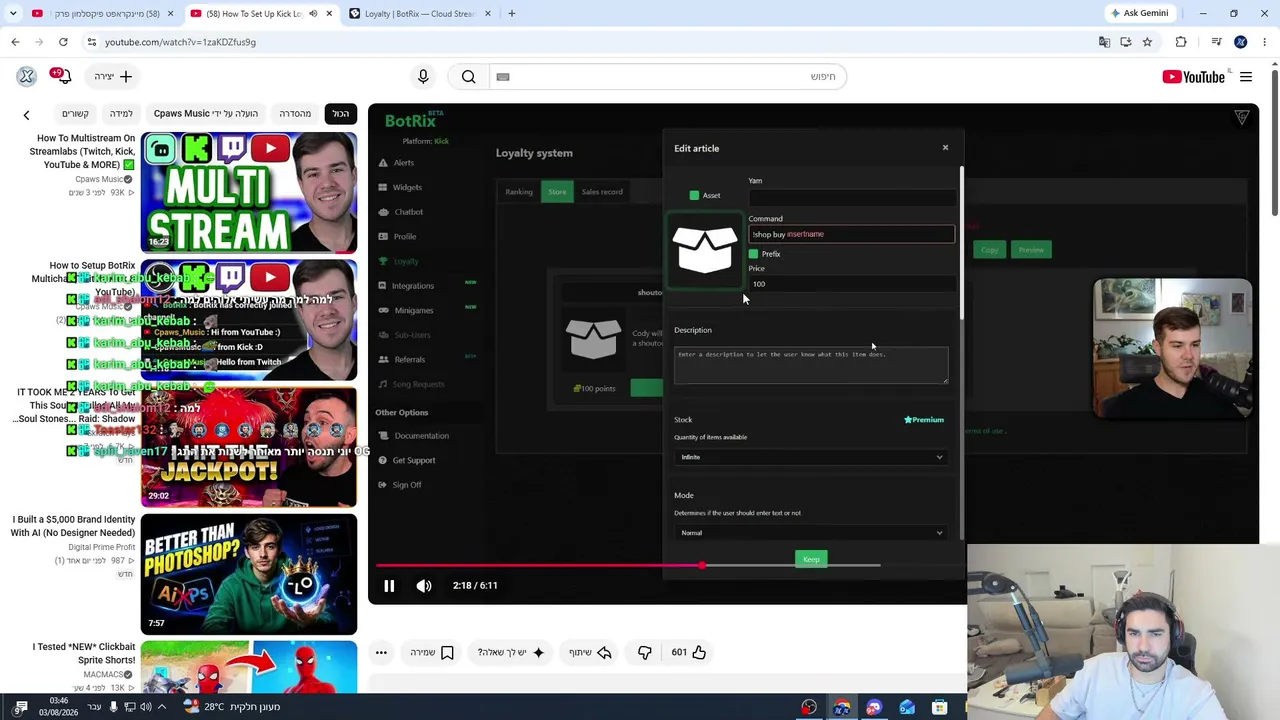Click Get Support in the BotRix sidebar
This screenshot has width=1280, height=720.
pyautogui.click(x=413, y=460)
